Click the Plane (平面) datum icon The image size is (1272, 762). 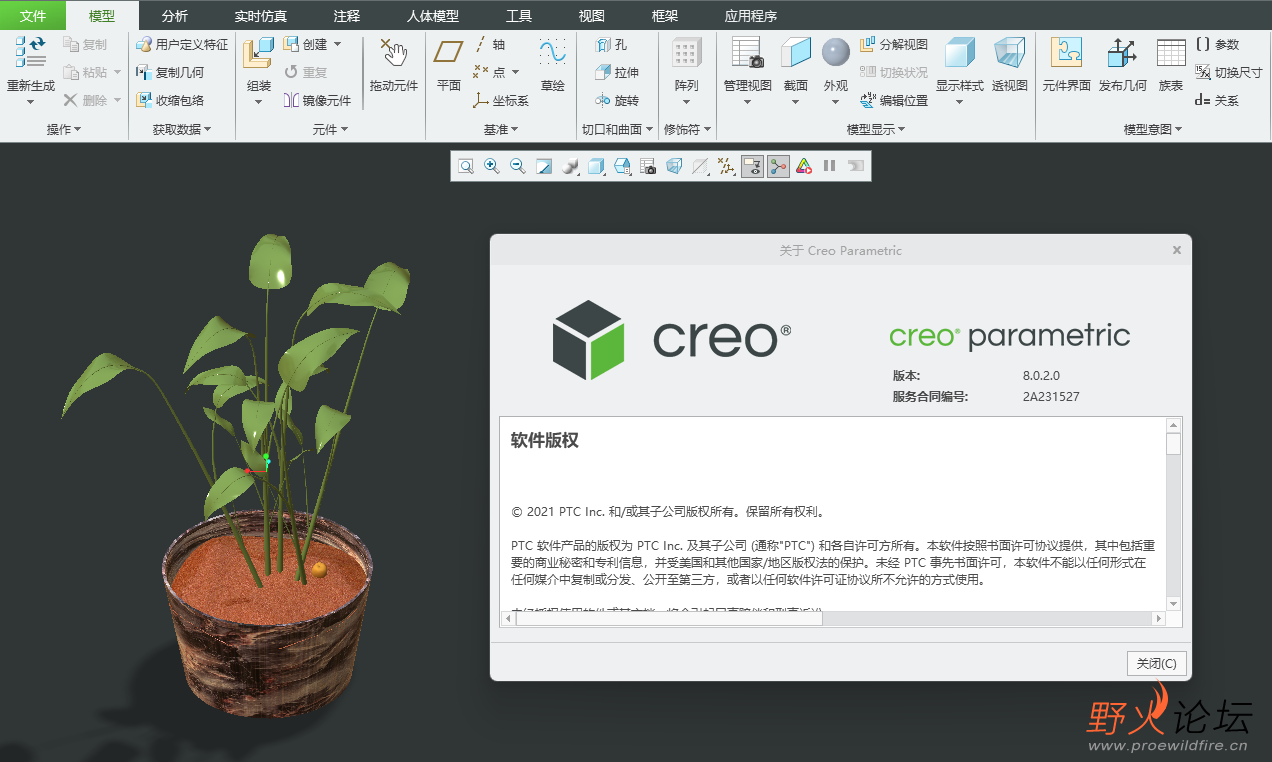[x=449, y=52]
